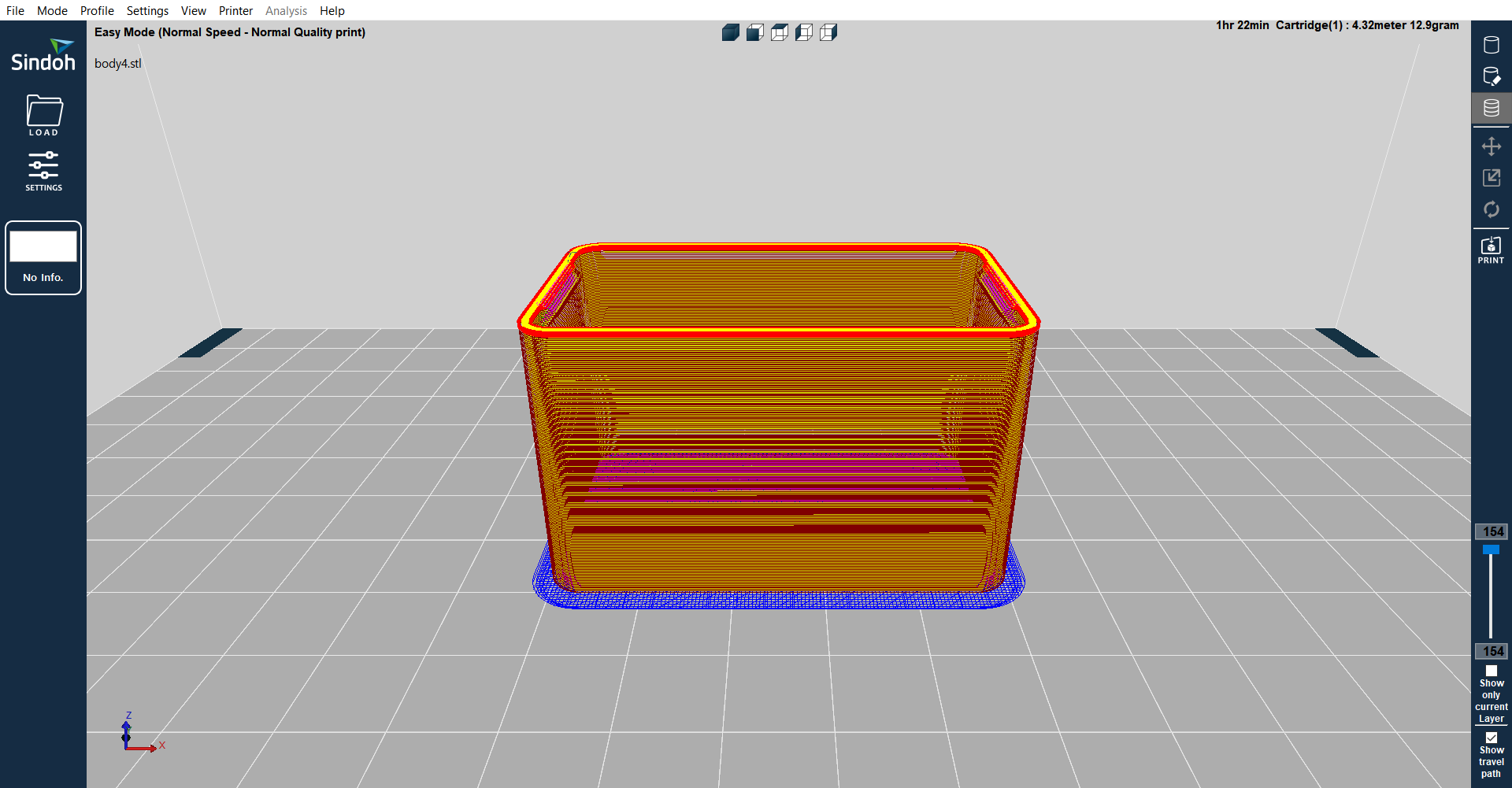Click the body4.stl file name
This screenshot has height=788, width=1512.
(x=118, y=64)
